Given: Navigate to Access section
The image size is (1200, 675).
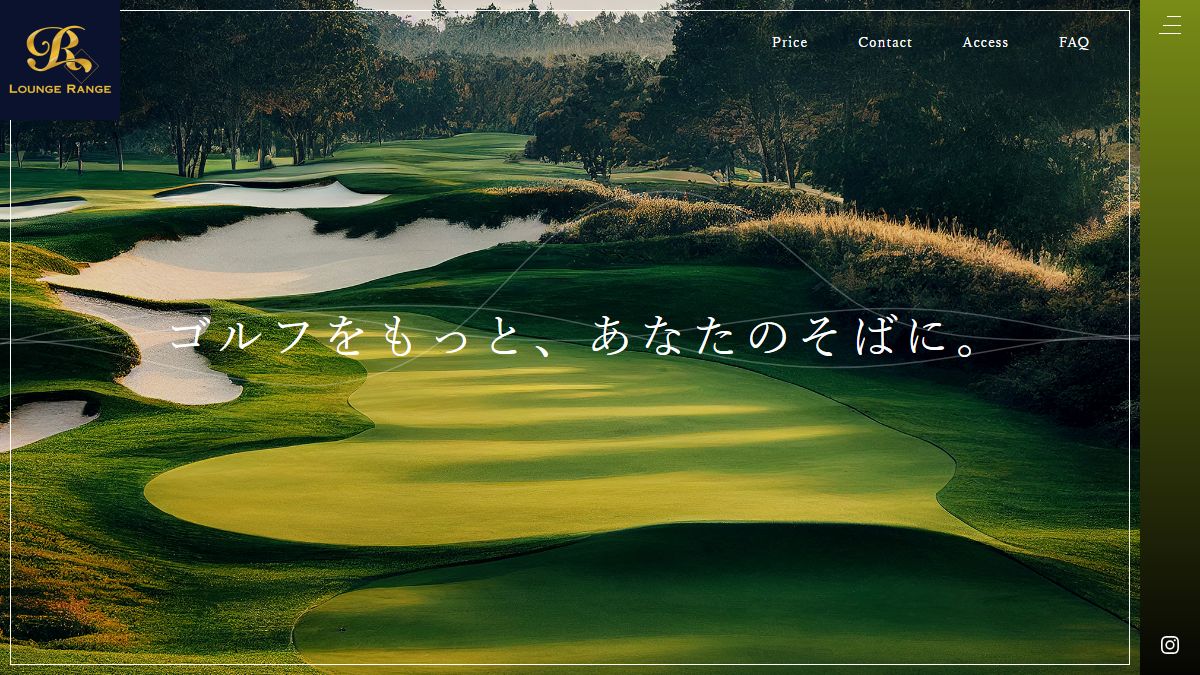Looking at the screenshot, I should [985, 42].
